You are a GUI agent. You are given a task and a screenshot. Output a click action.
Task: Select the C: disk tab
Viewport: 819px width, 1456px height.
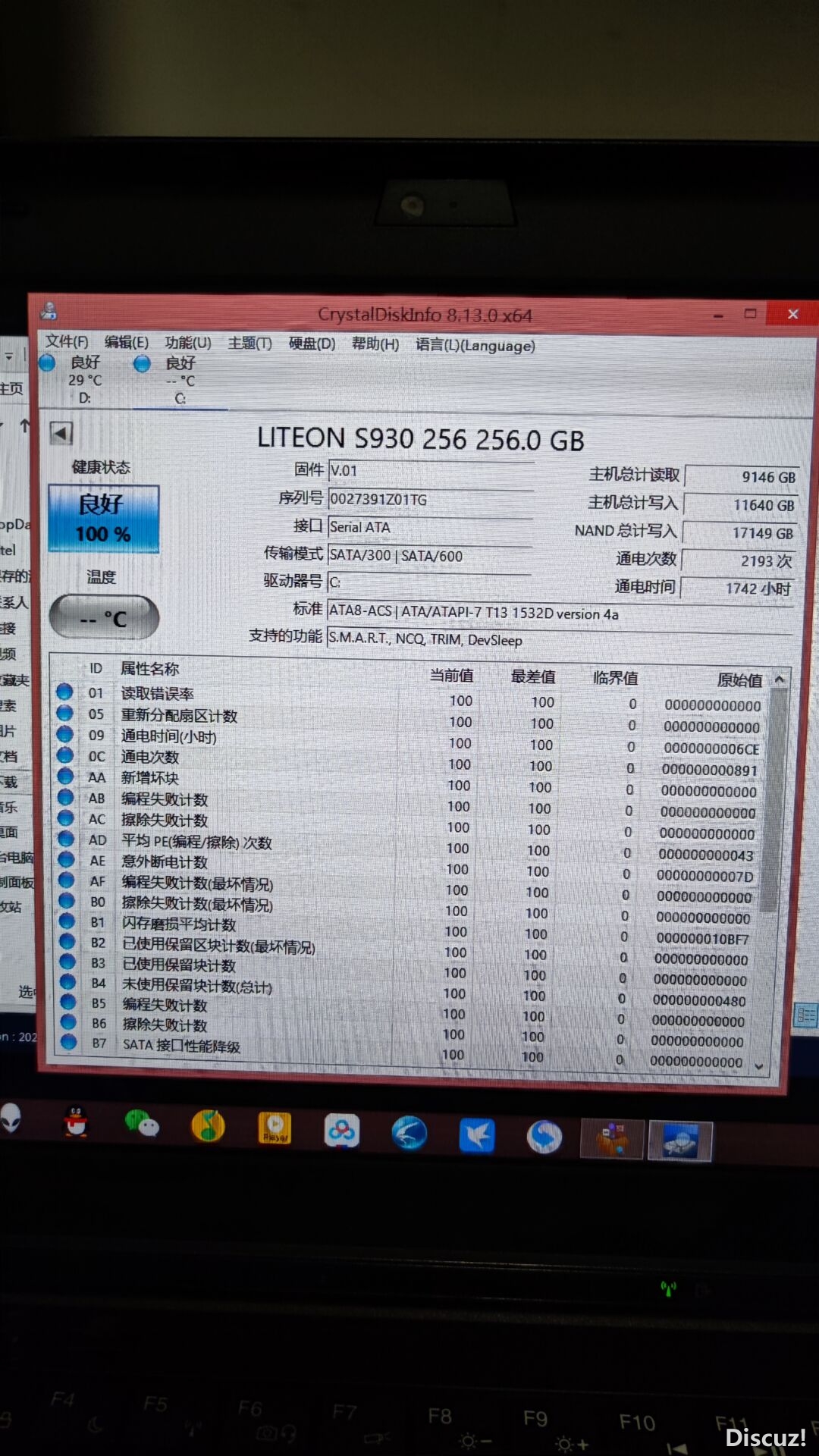(180, 380)
